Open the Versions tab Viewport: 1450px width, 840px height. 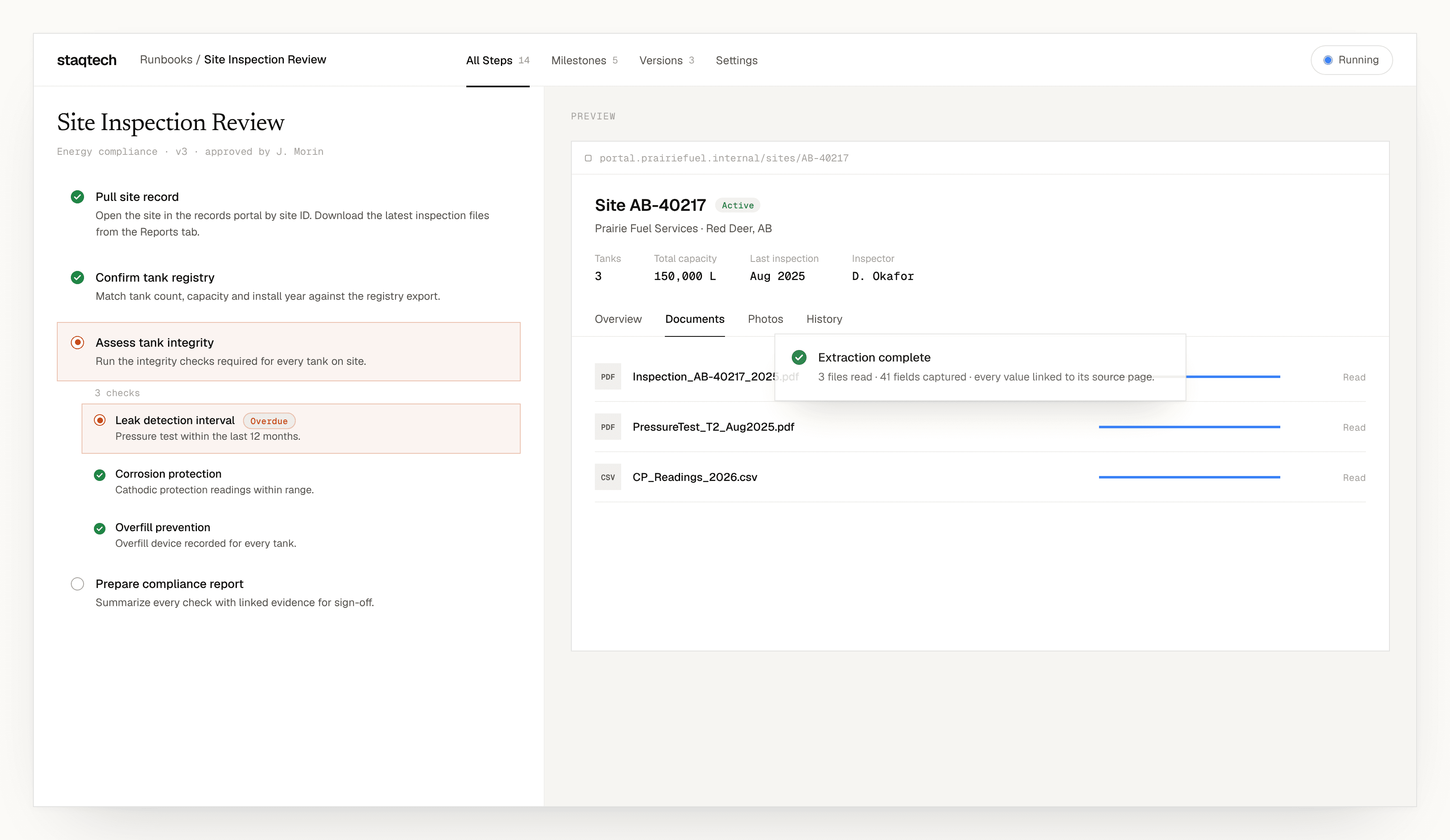point(667,61)
